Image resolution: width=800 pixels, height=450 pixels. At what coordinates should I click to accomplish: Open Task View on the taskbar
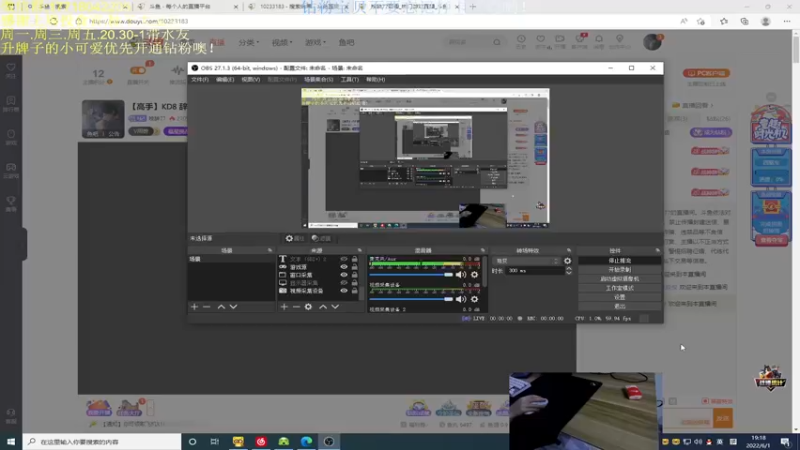(x=215, y=441)
